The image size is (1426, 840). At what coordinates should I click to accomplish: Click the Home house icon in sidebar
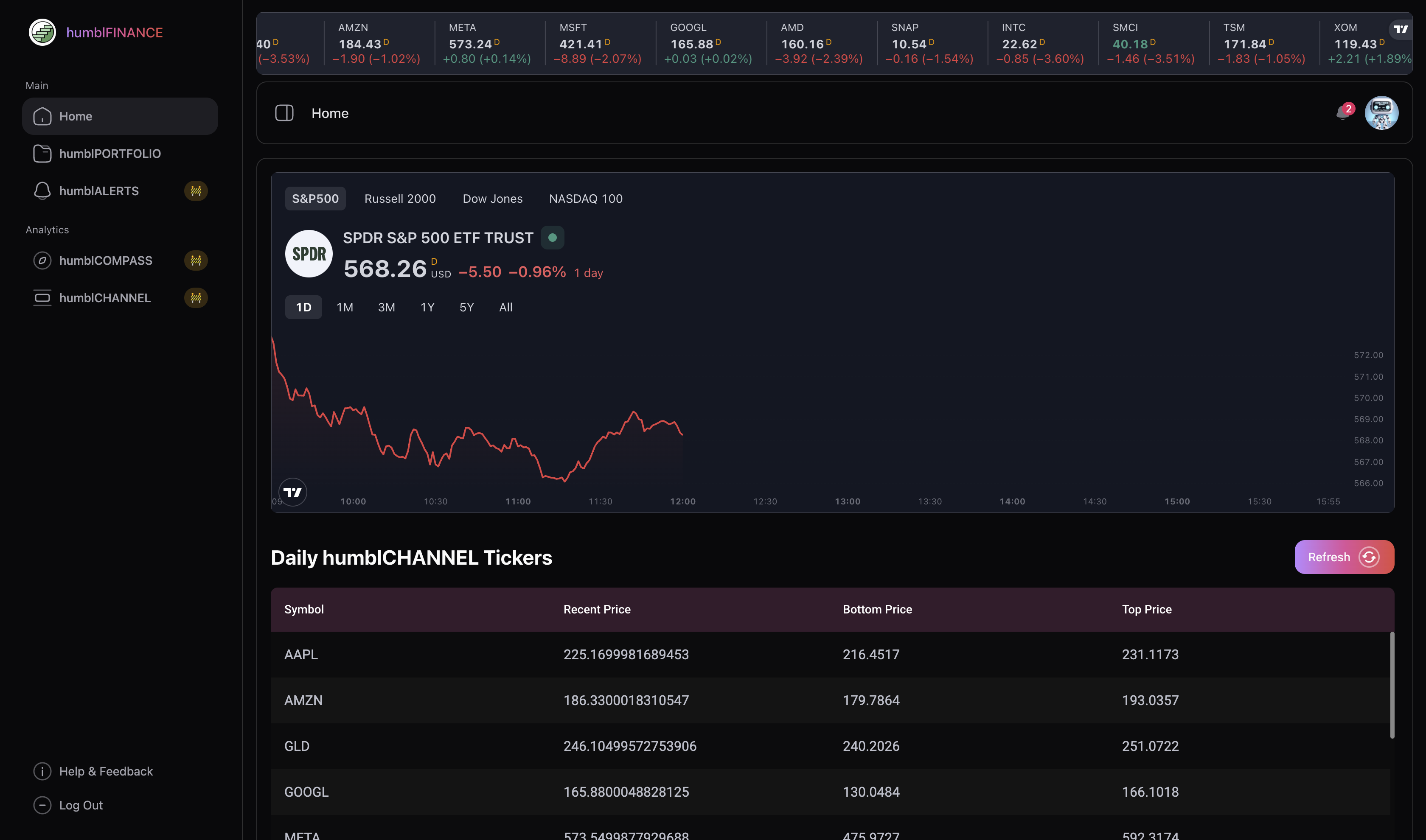point(42,116)
